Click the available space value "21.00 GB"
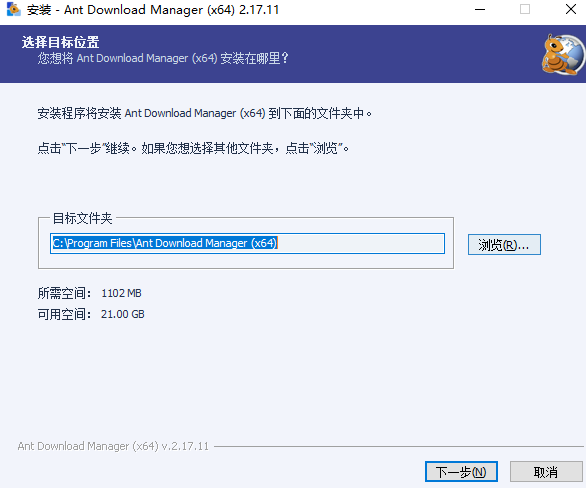This screenshot has height=488, width=586. click(x=122, y=314)
